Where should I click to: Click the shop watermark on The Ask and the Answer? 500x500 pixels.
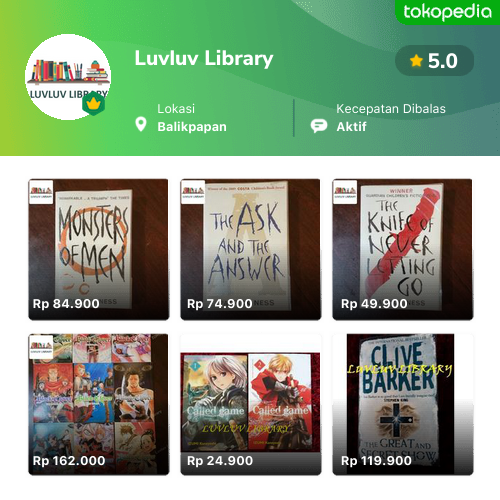(193, 192)
